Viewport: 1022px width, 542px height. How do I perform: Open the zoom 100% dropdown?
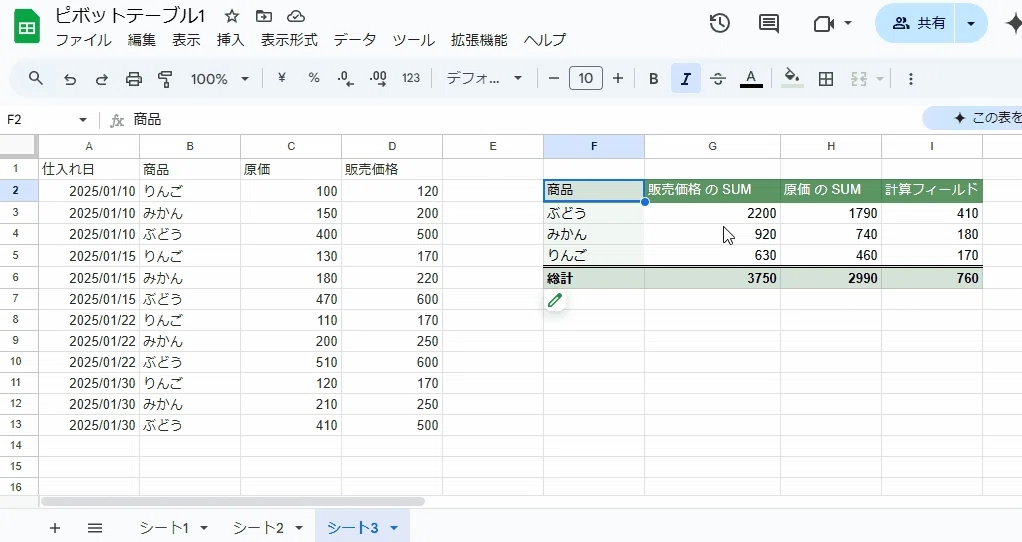pos(220,79)
